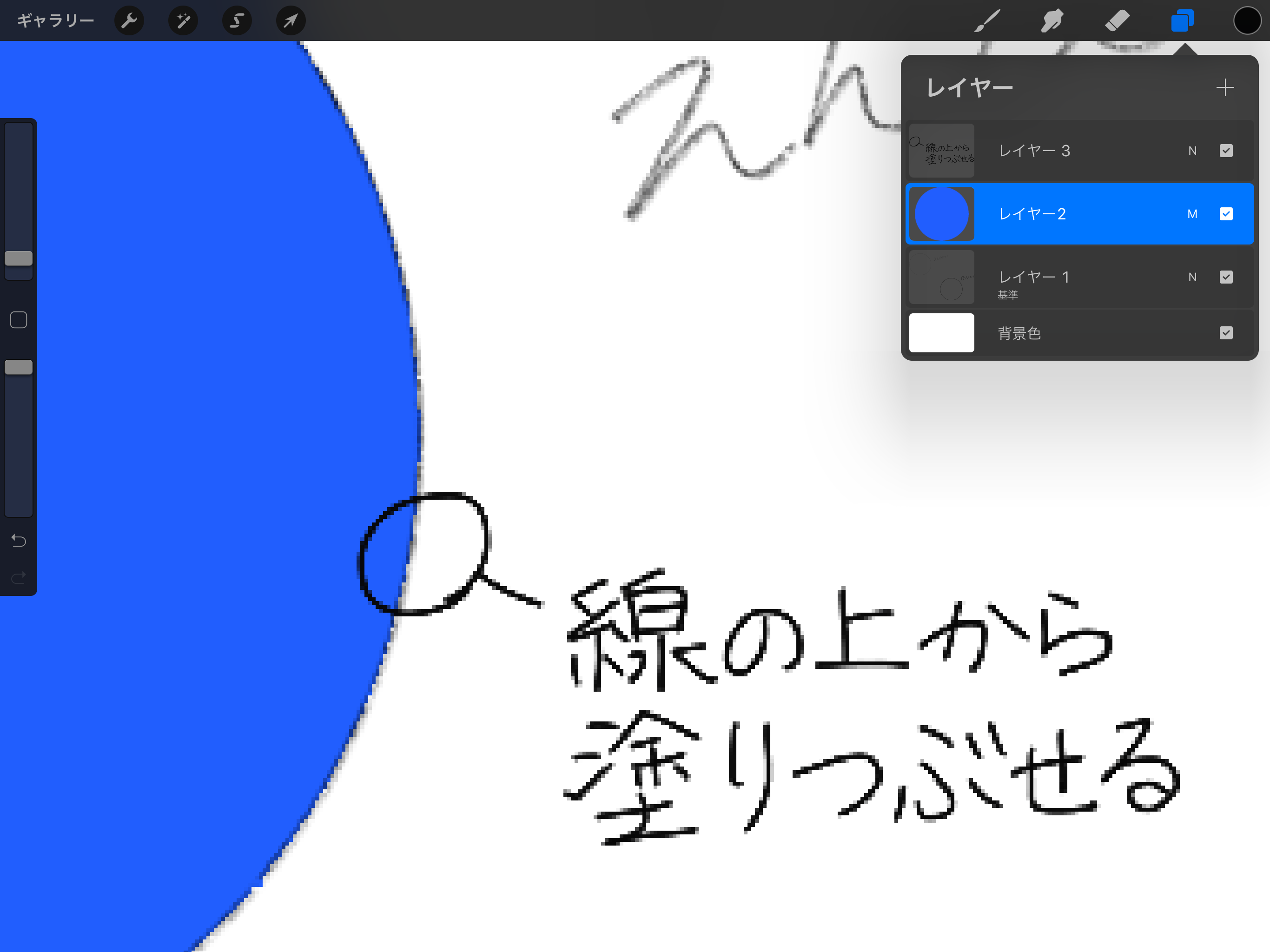Select the レイヤー 1 layer row
Image resolution: width=1270 pixels, height=952 pixels.
pyautogui.click(x=1079, y=278)
